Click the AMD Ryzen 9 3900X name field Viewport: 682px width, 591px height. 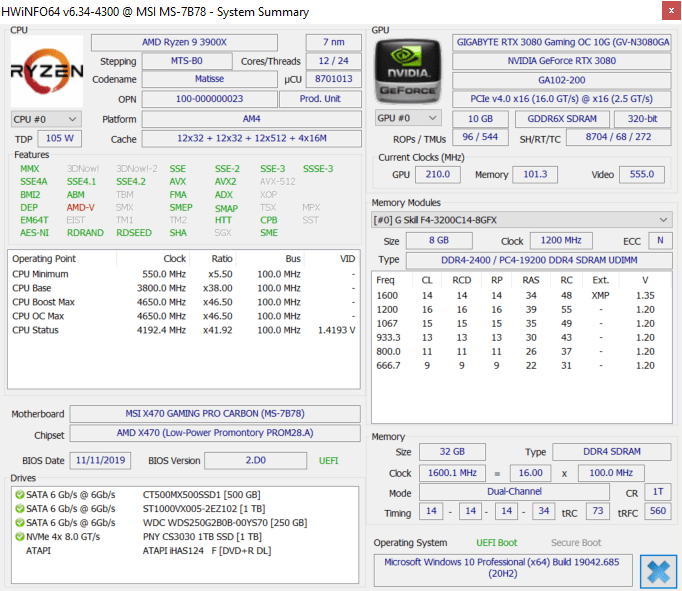click(x=184, y=42)
